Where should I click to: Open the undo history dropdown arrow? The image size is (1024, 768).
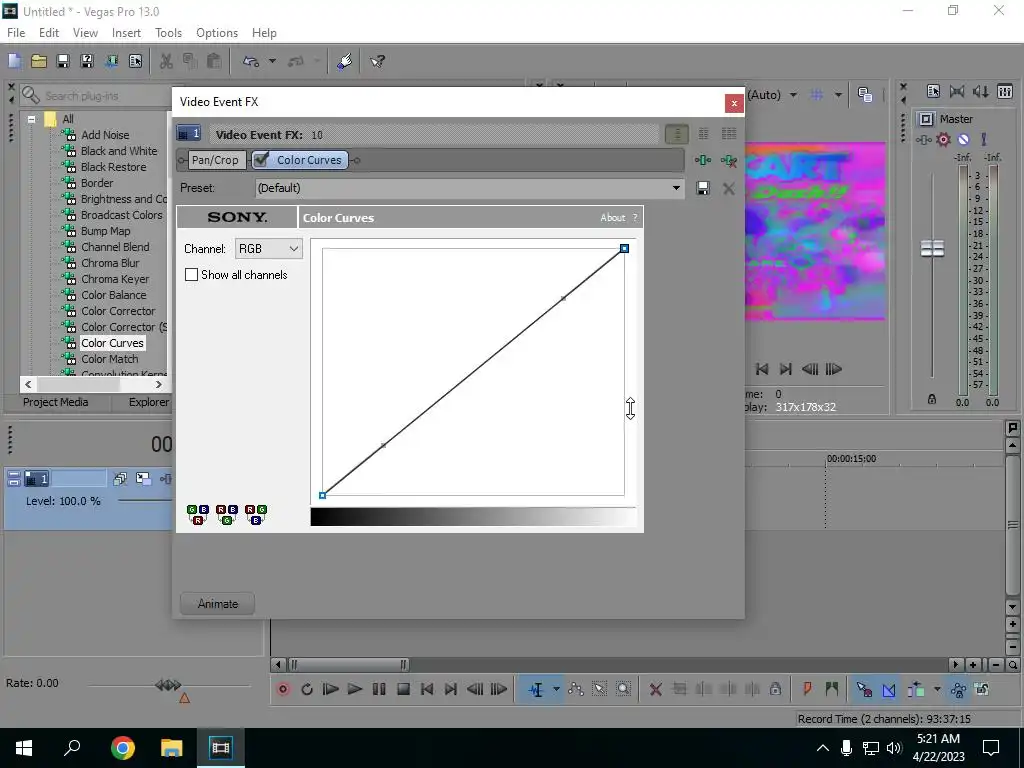point(272,61)
